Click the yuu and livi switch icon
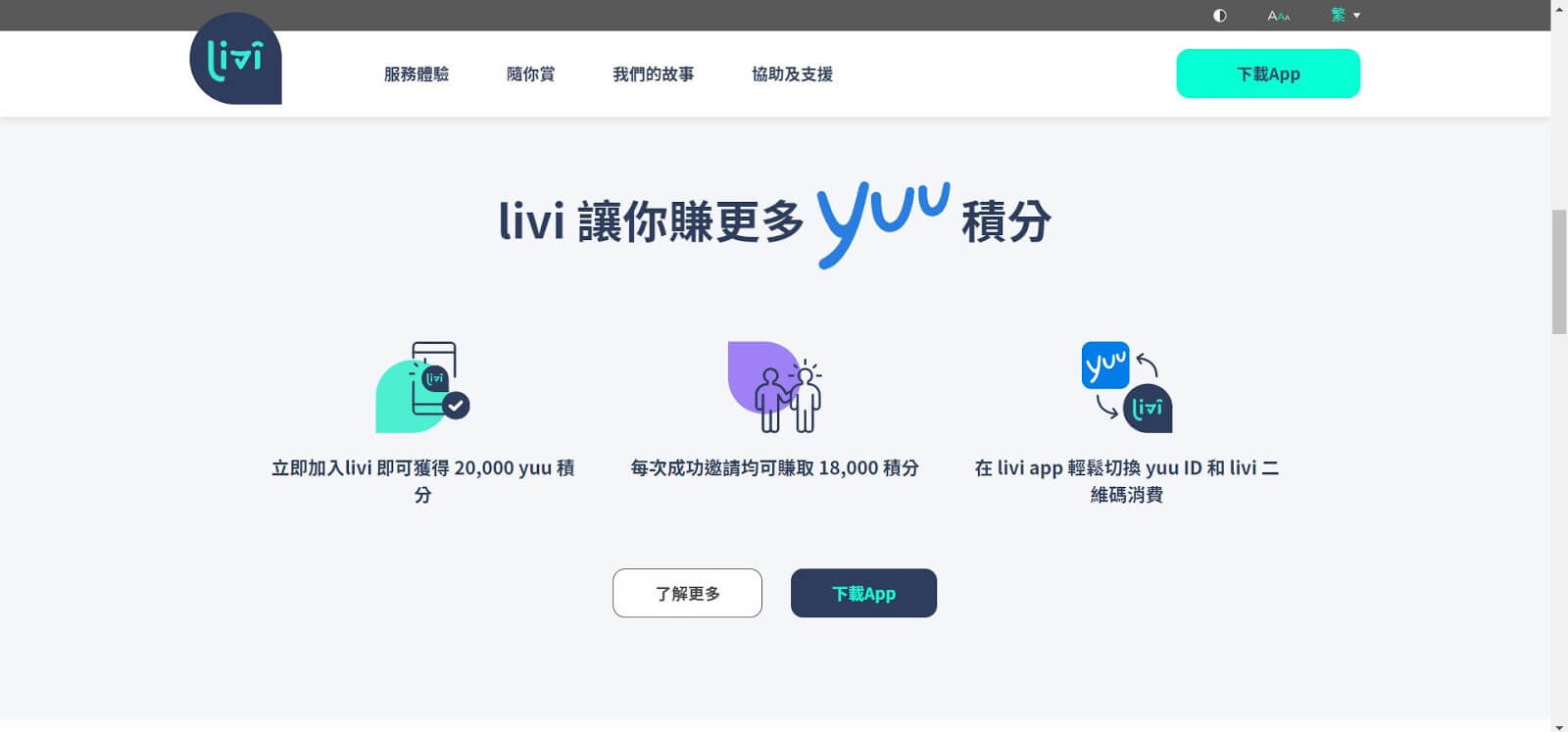1568x732 pixels. tap(1127, 387)
